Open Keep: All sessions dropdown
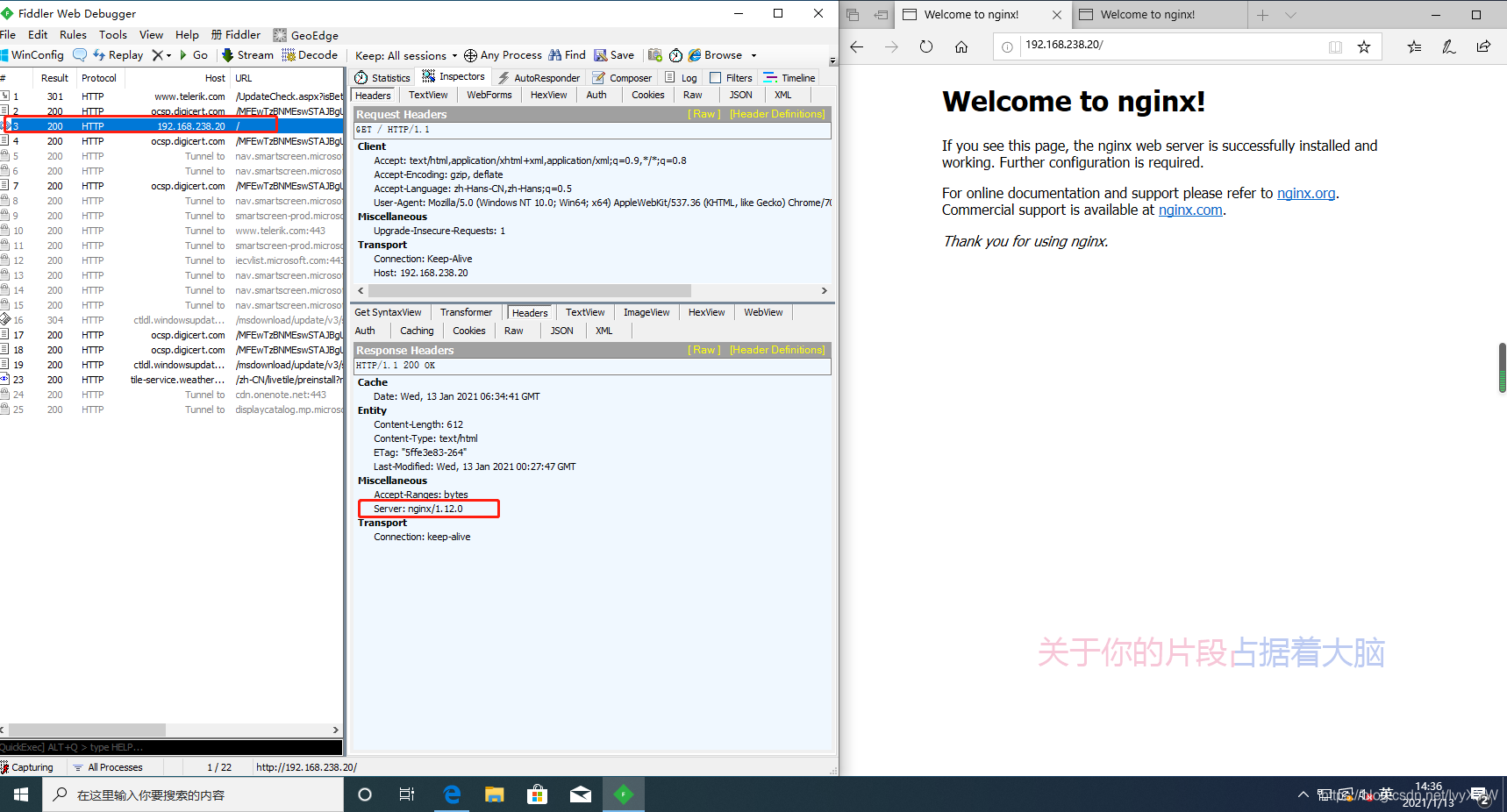 pos(406,55)
